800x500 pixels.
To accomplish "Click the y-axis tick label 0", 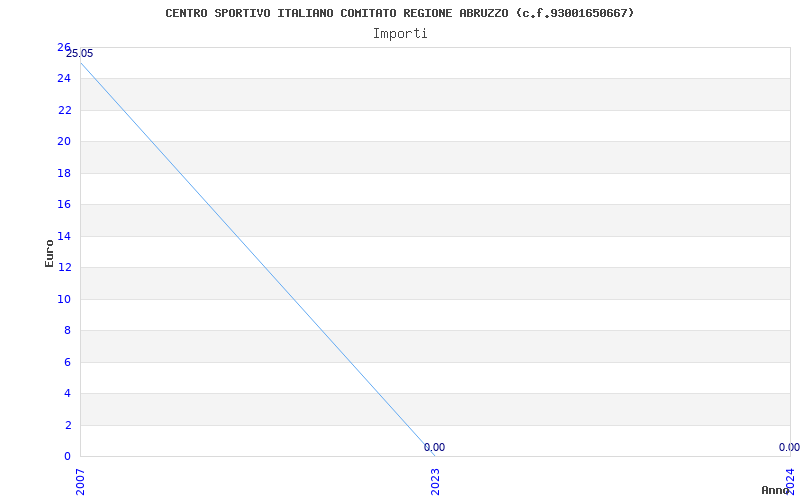I will coord(67,456).
